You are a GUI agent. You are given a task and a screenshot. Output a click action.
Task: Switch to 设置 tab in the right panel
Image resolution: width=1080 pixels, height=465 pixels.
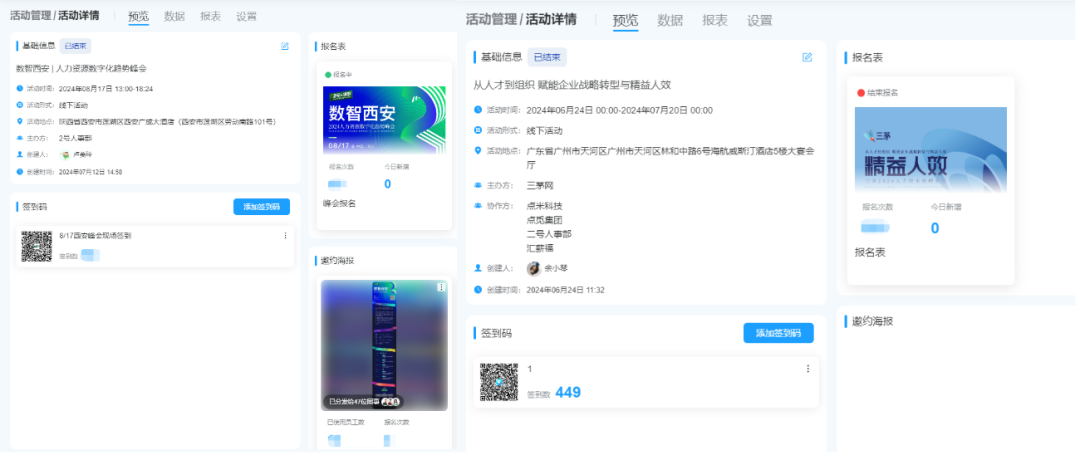(759, 20)
